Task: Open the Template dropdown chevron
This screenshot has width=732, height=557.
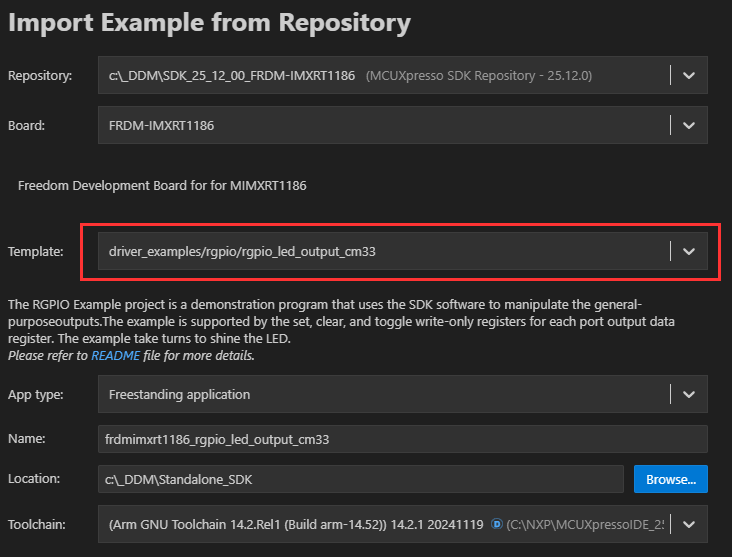Action: [689, 251]
